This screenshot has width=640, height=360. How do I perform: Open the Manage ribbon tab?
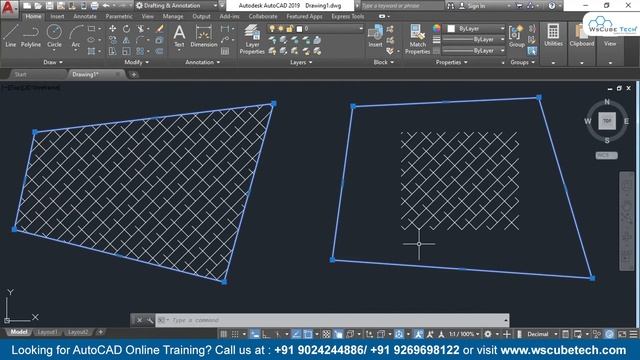point(173,17)
